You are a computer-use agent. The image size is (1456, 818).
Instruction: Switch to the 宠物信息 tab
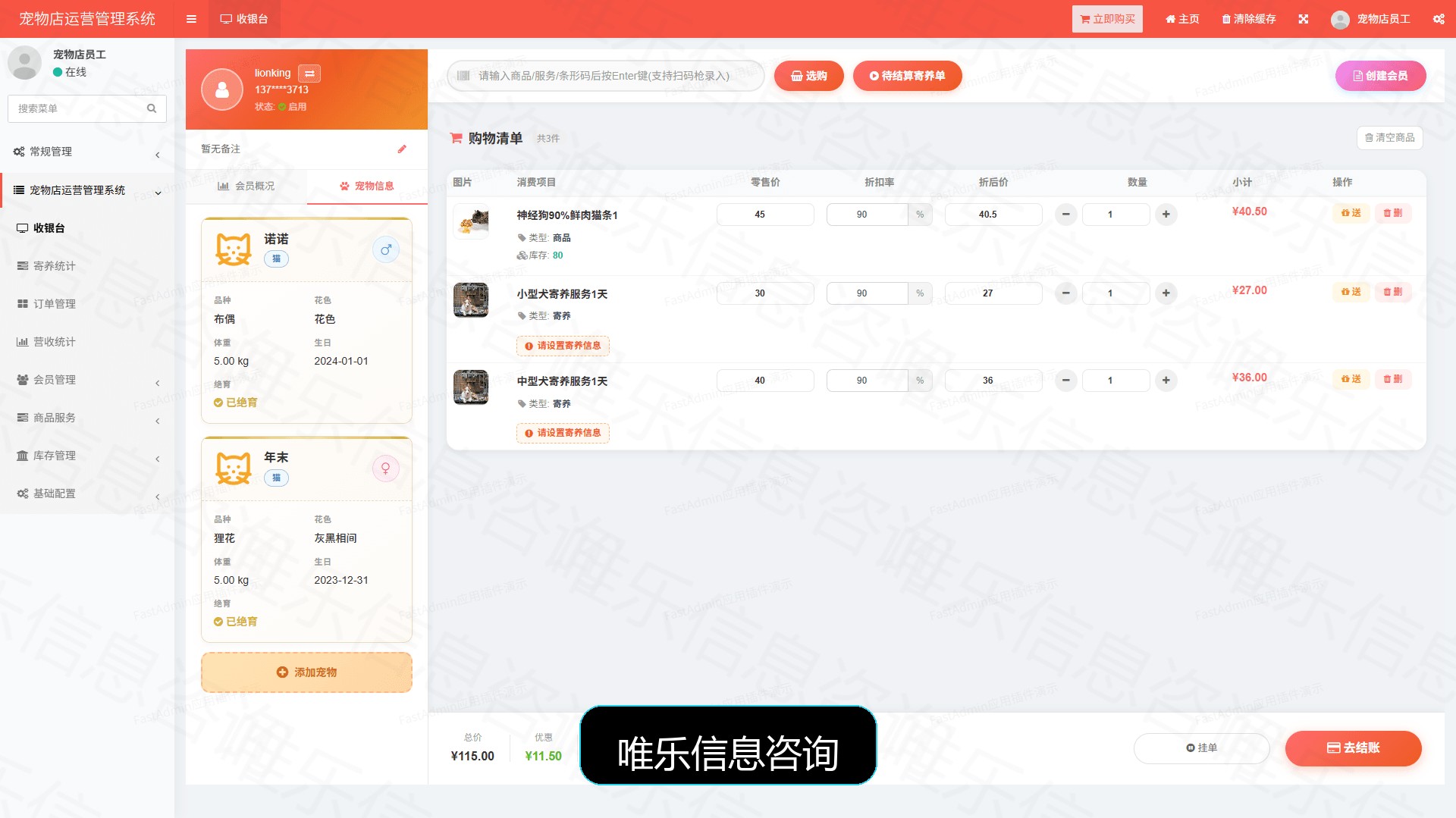click(x=367, y=186)
